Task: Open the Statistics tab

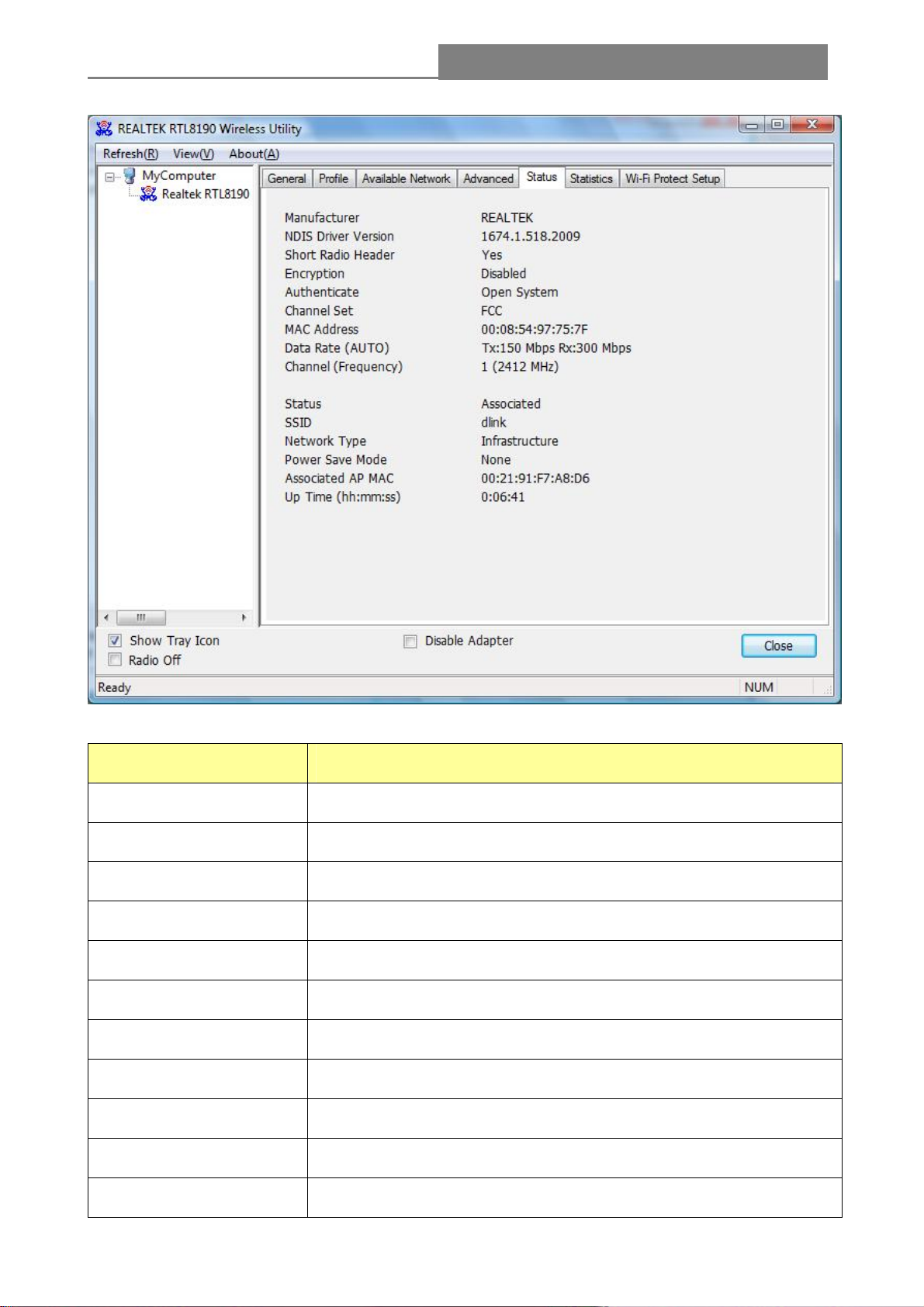Action: click(591, 178)
